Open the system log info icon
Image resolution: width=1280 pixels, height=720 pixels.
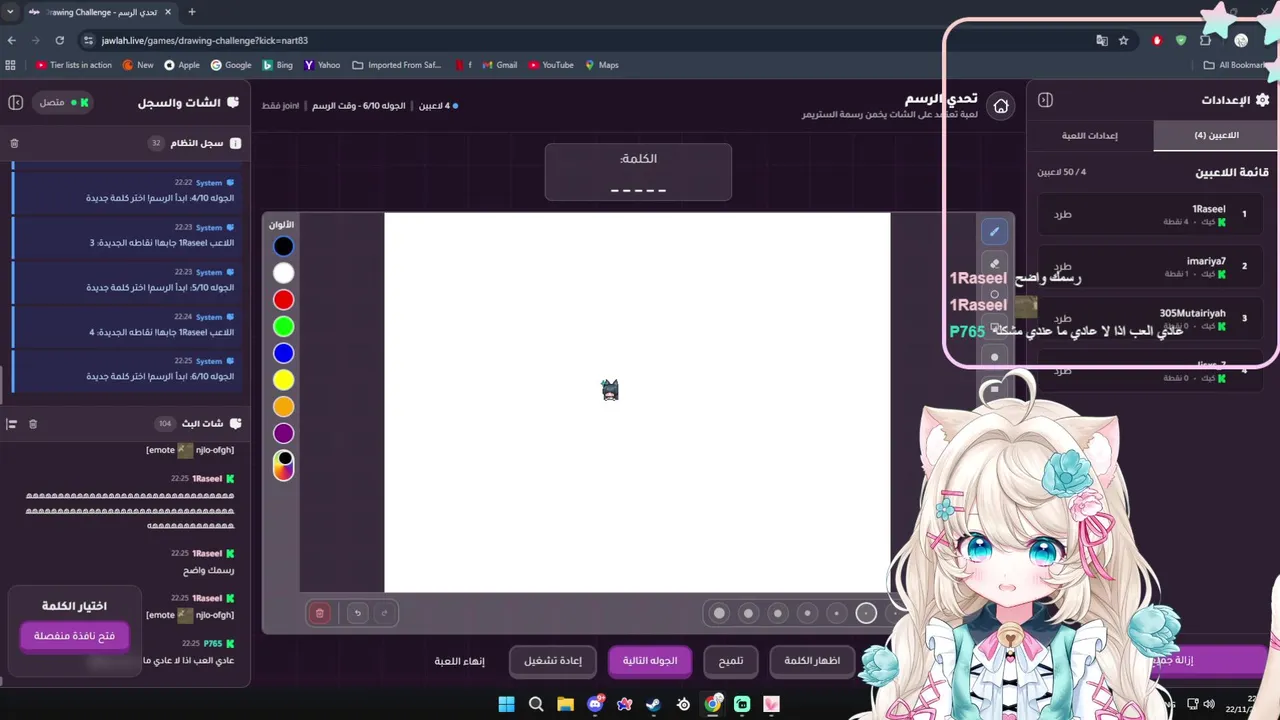tap(235, 143)
